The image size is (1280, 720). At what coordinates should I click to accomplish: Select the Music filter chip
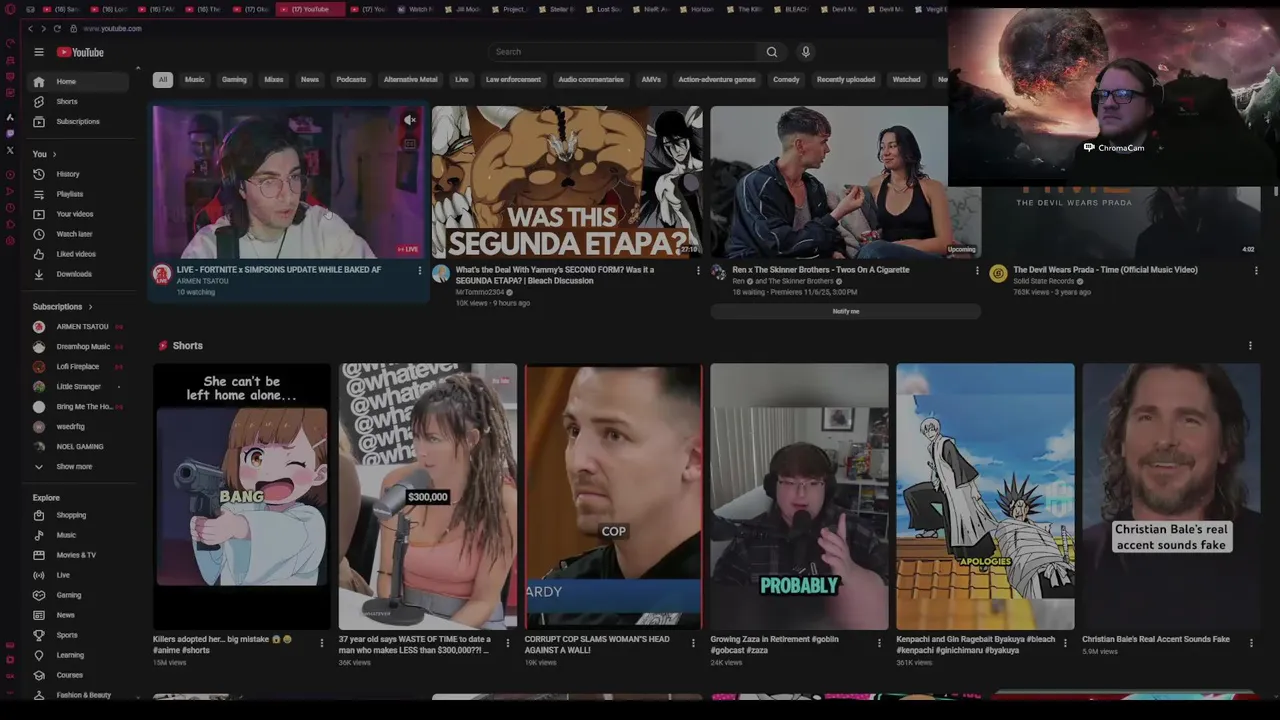[x=194, y=80]
